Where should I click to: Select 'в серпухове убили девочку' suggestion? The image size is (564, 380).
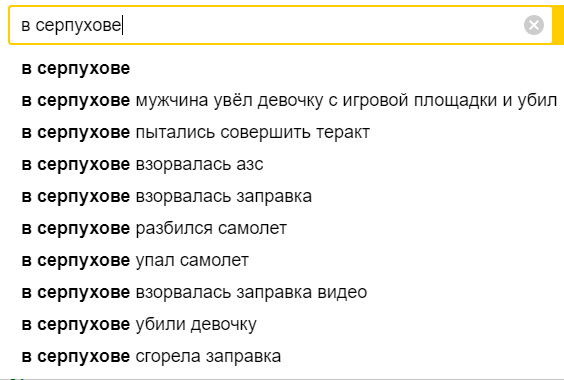click(139, 325)
